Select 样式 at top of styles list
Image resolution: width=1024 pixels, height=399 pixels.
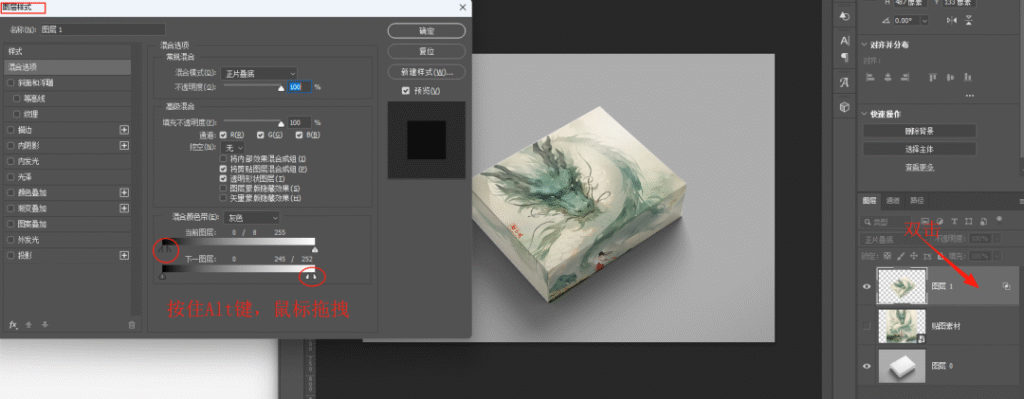[67, 51]
